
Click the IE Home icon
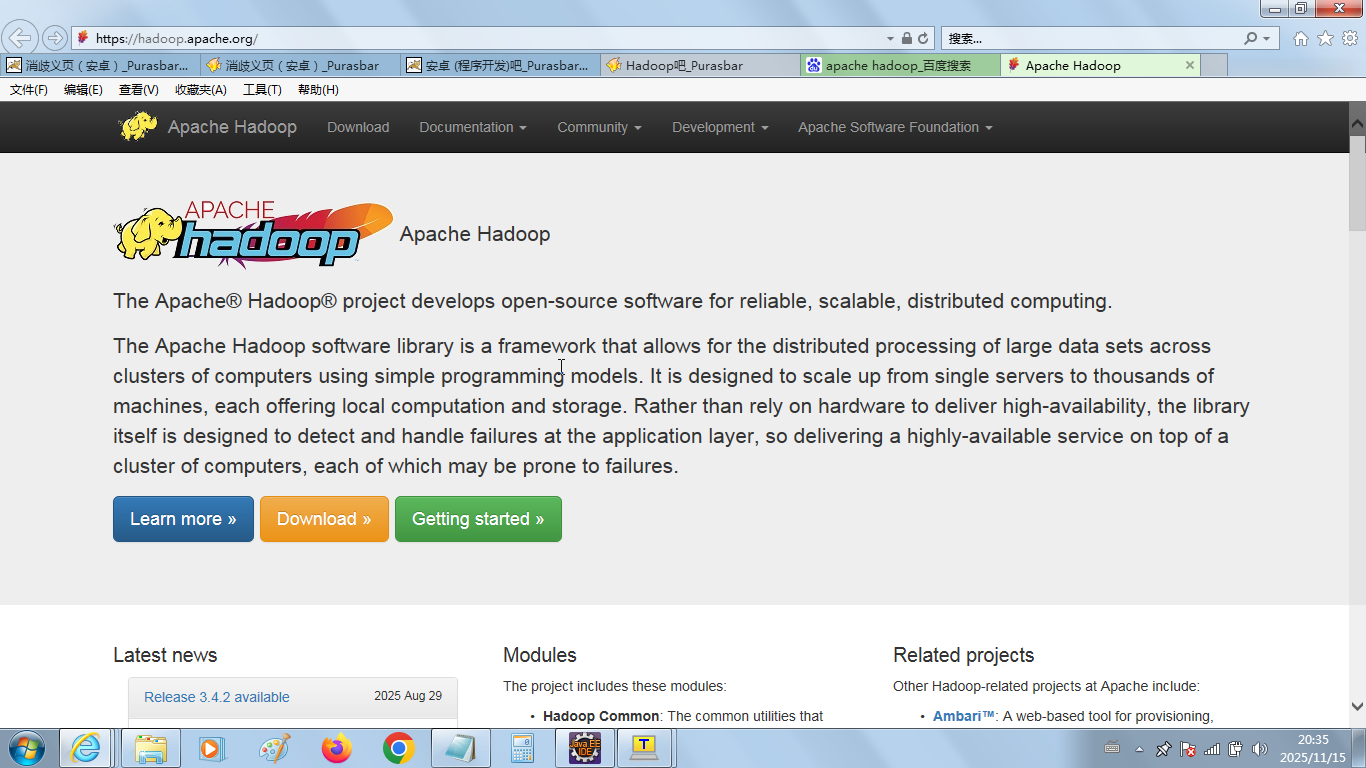1300,39
